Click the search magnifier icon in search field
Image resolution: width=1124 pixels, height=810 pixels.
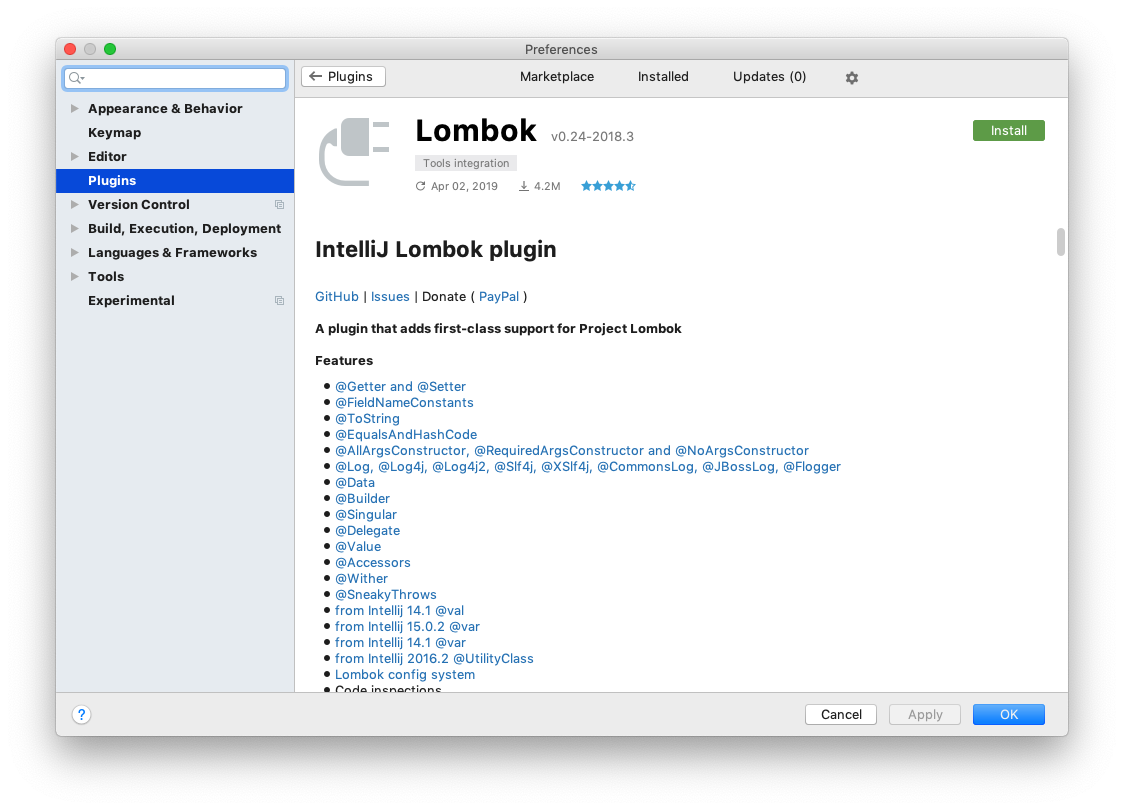[76, 78]
